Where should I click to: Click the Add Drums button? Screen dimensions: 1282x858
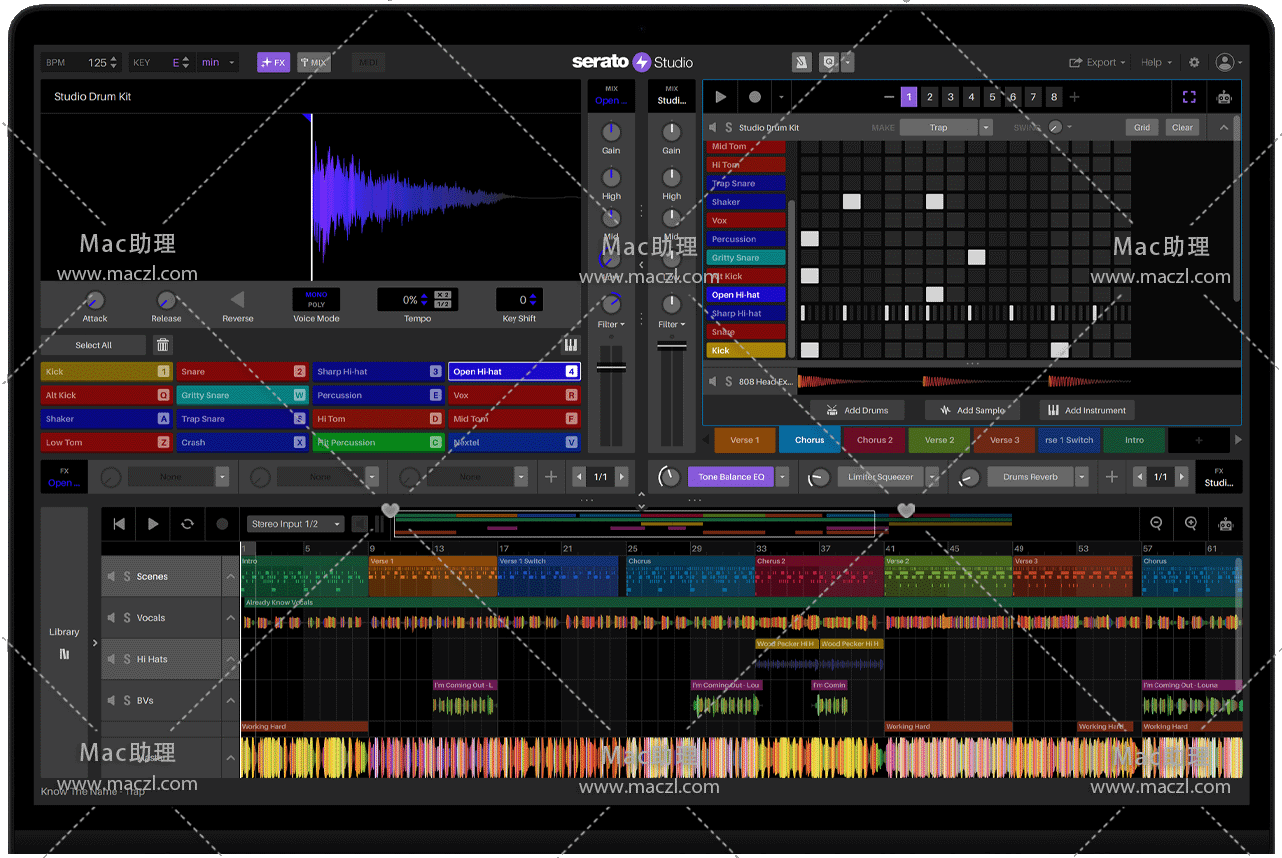(x=857, y=410)
